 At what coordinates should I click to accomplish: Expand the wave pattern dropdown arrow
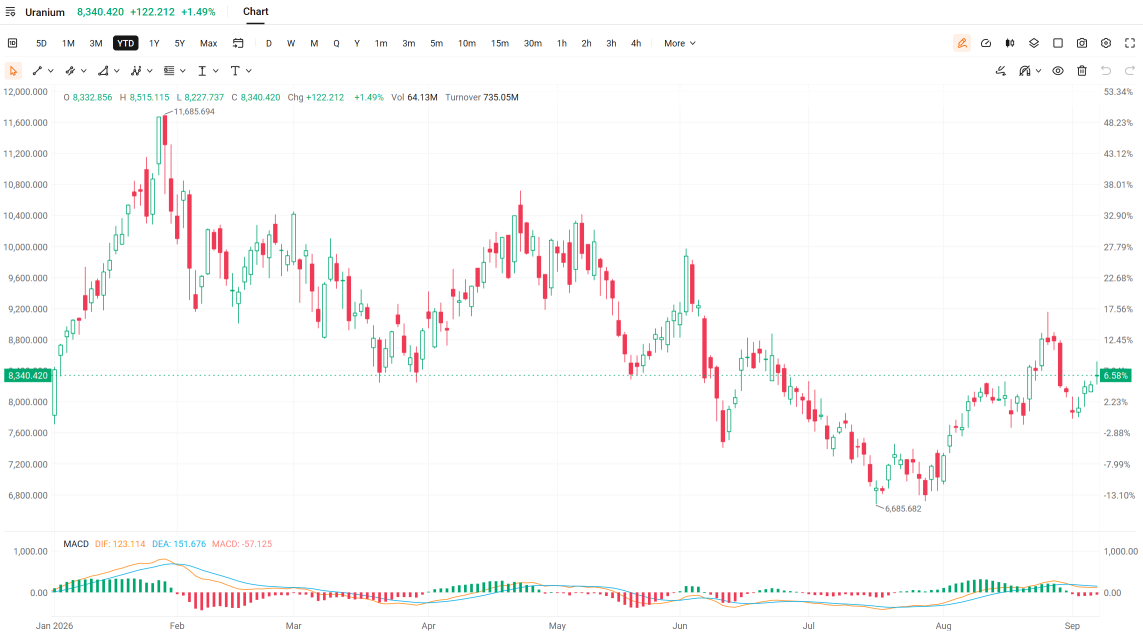point(149,71)
